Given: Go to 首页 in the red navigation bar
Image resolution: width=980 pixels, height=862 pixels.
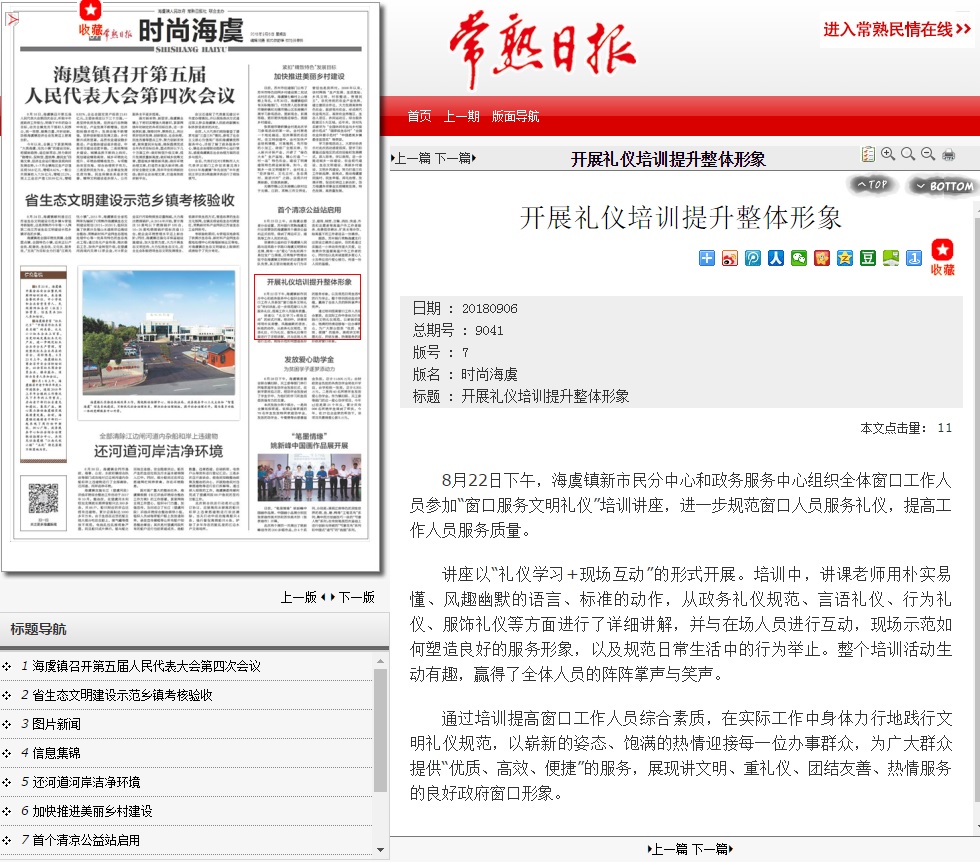Looking at the screenshot, I should (419, 116).
